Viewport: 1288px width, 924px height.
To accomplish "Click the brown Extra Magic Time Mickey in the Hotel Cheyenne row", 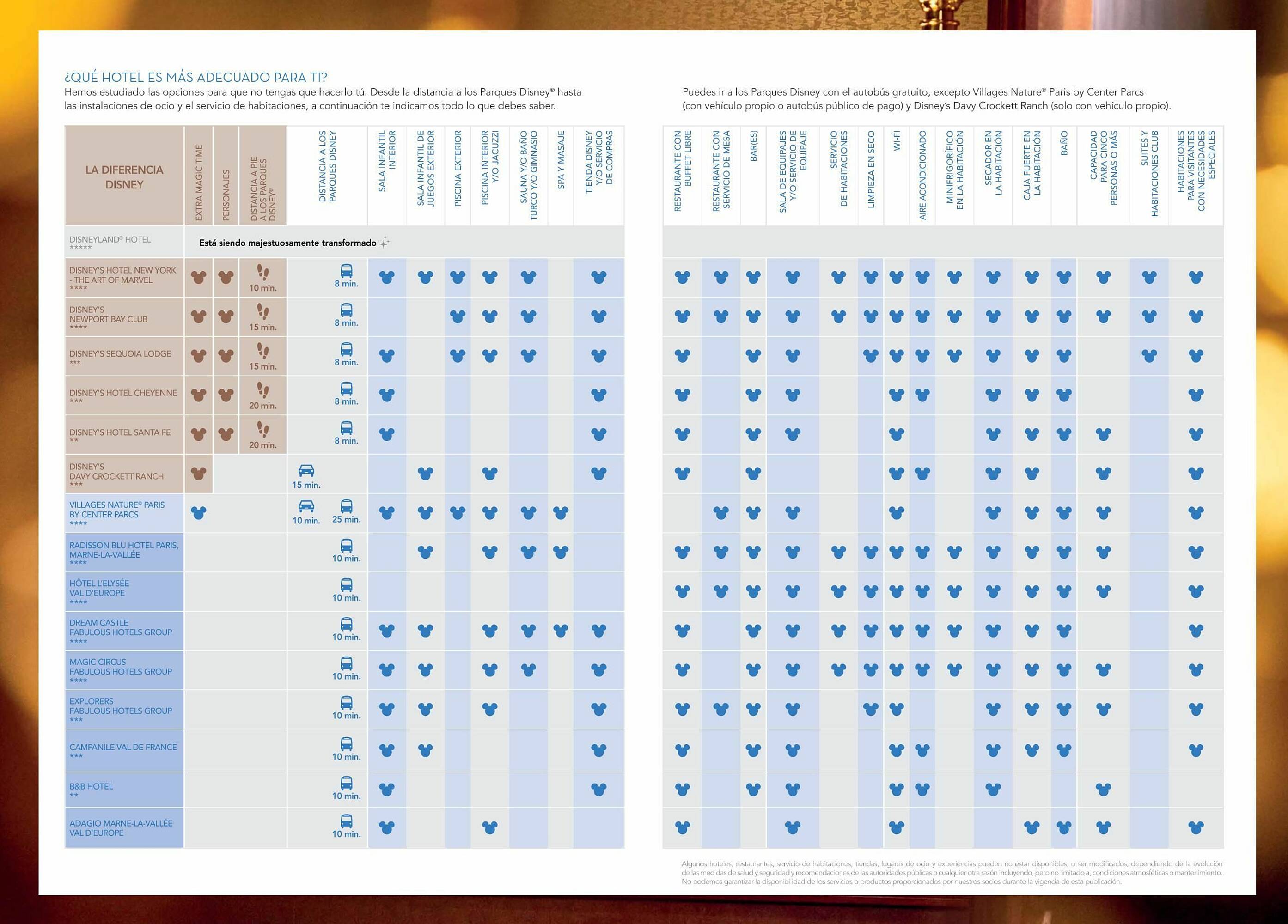I will click(198, 395).
